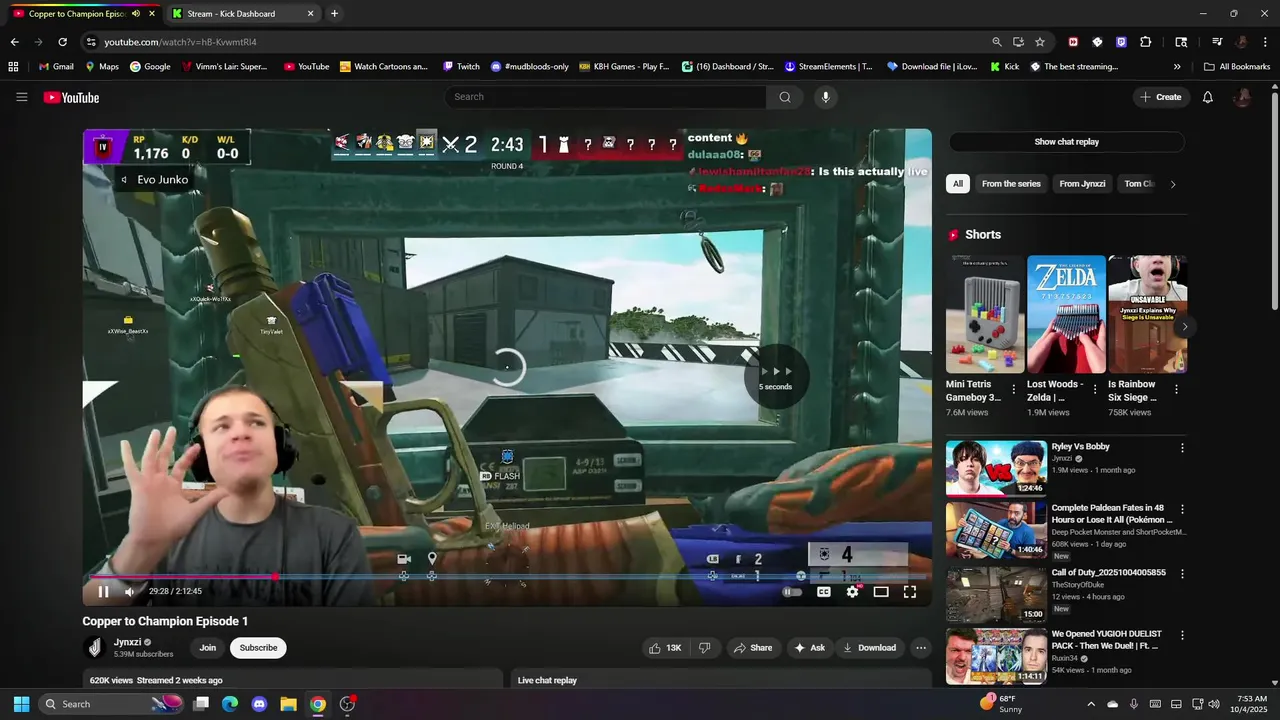Go back to previous page
The width and height of the screenshot is (1280, 720).
coord(14,42)
